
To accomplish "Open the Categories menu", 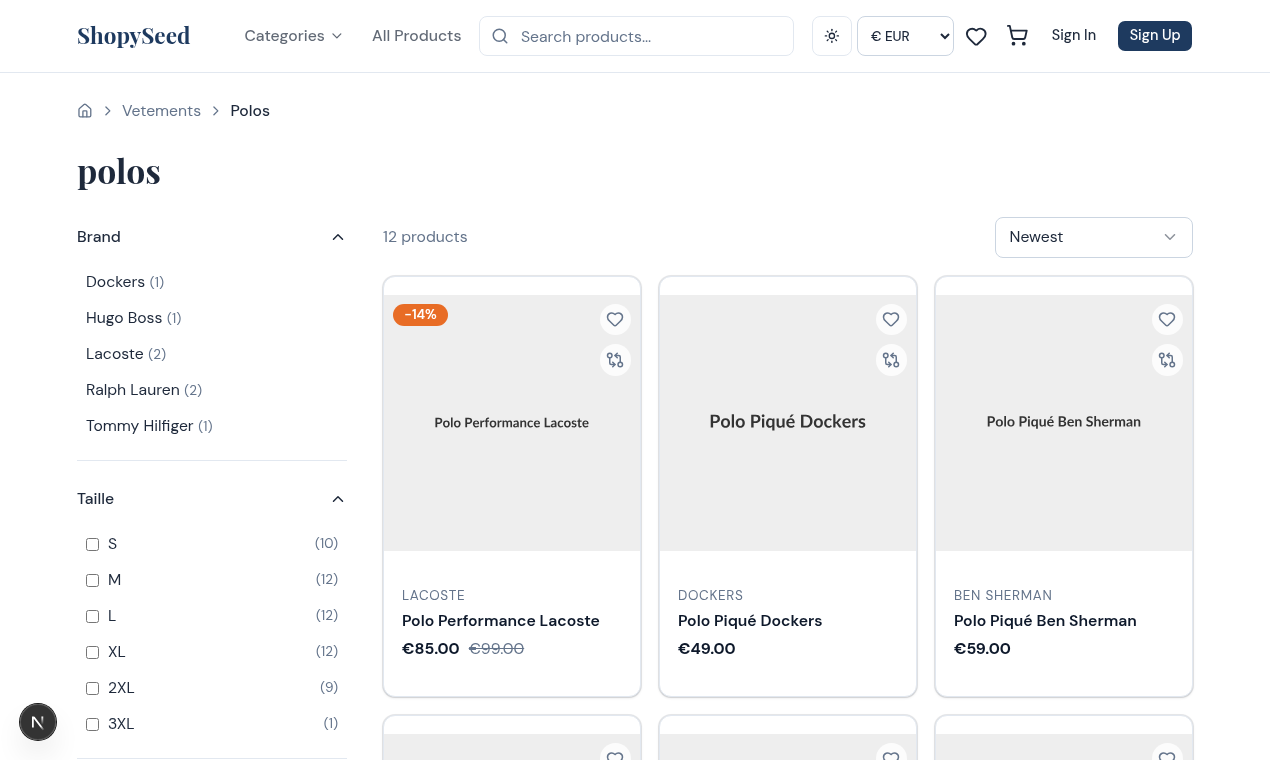I will click(293, 36).
